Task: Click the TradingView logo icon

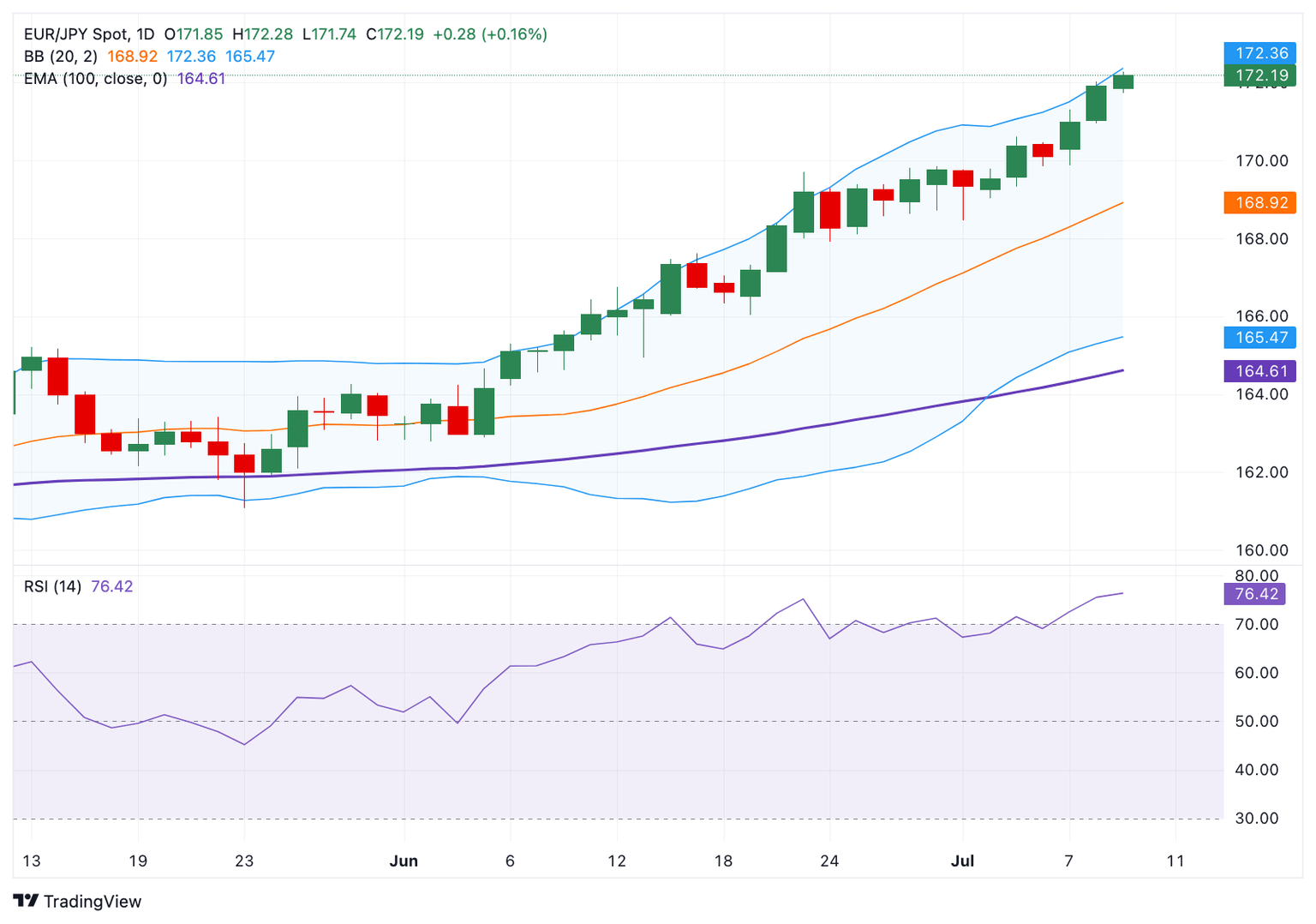Action: [x=26, y=901]
